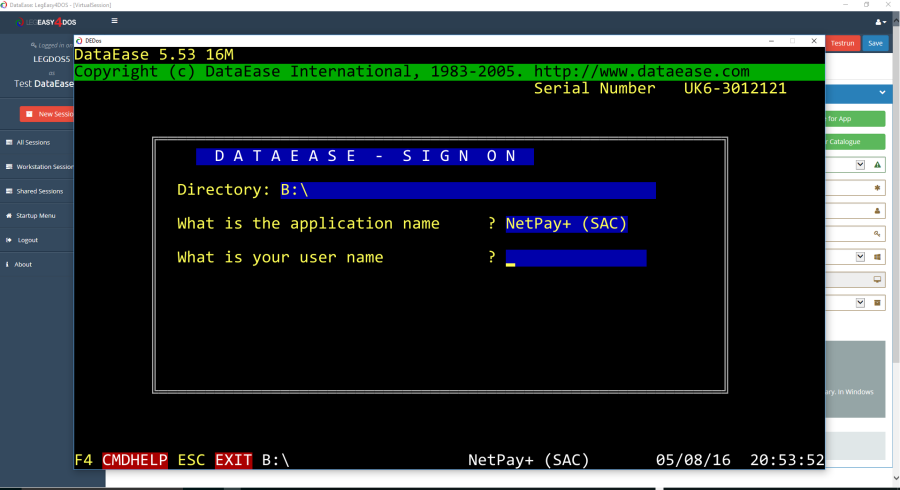Click the red CMDHELP label in status bar

coord(135,460)
